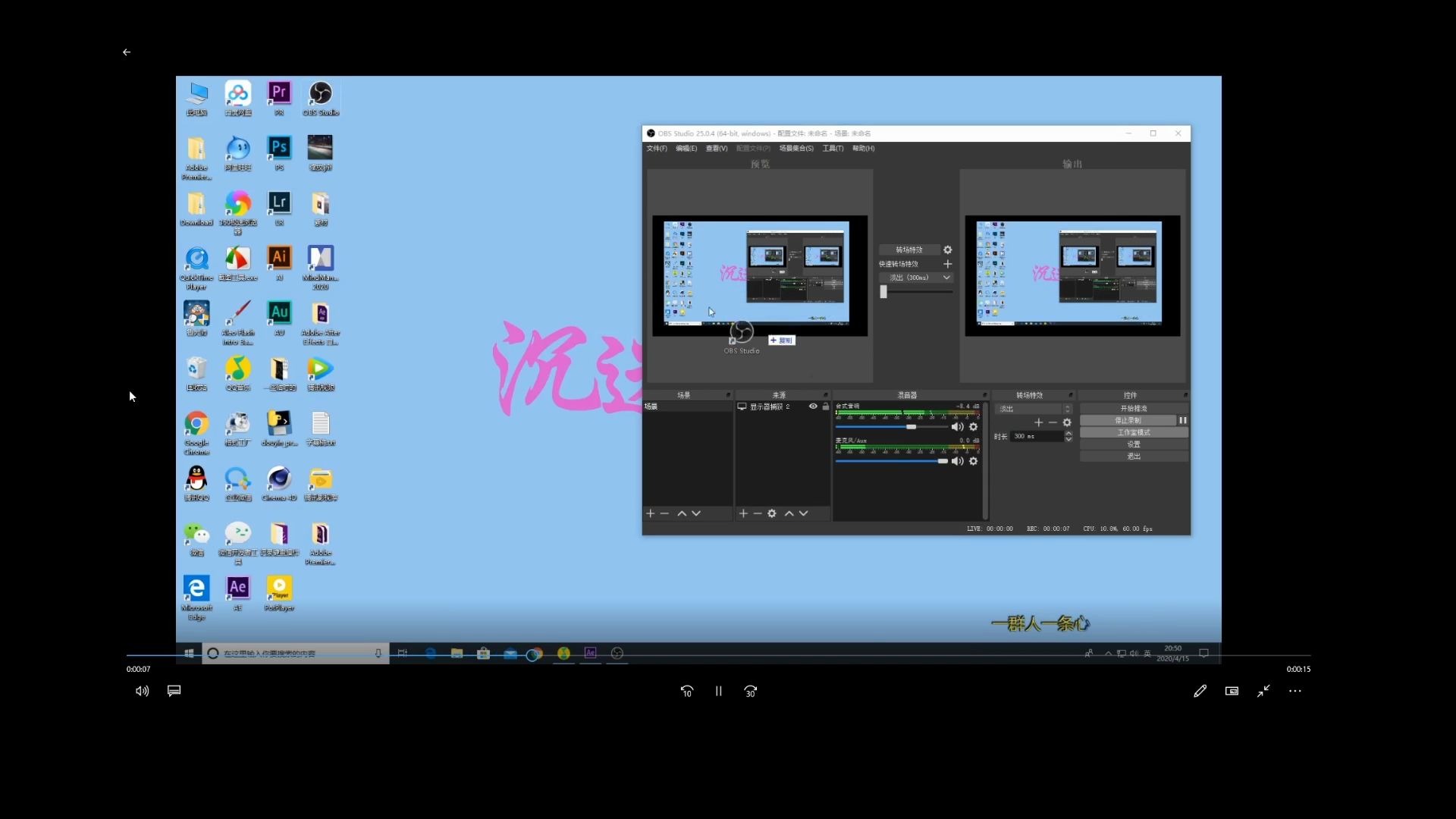
Task: Mute the desktop audio speaker icon
Action: (x=957, y=427)
